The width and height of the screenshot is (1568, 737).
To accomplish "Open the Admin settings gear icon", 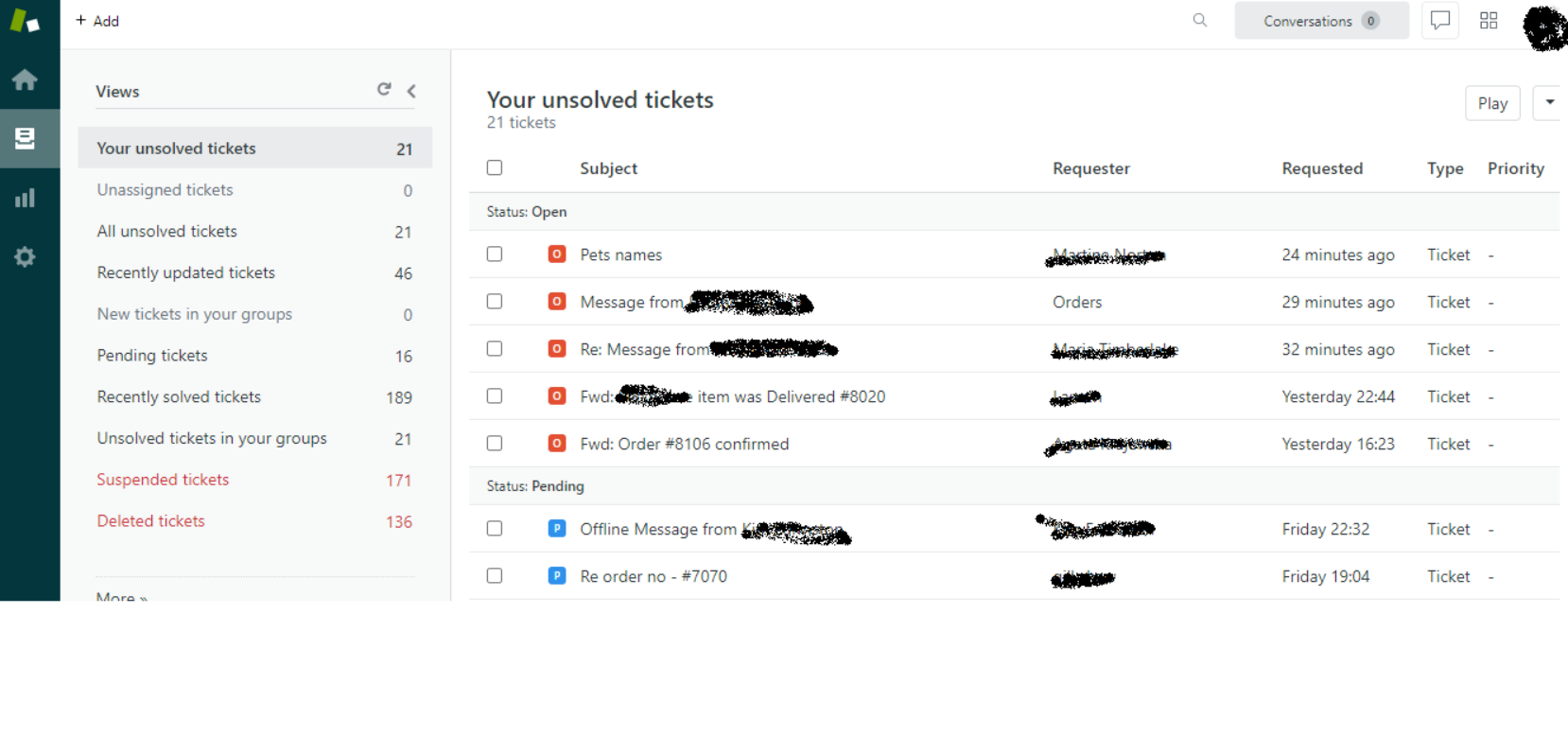I will click(26, 256).
